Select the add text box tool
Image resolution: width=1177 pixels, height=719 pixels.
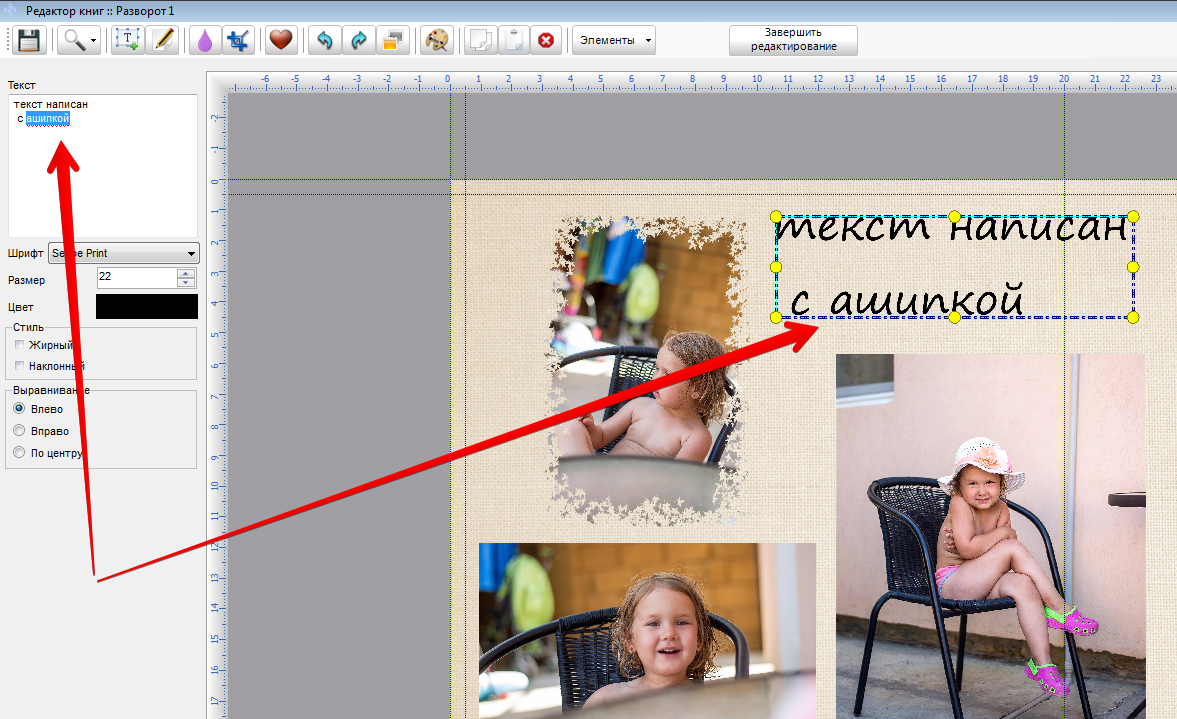click(128, 40)
